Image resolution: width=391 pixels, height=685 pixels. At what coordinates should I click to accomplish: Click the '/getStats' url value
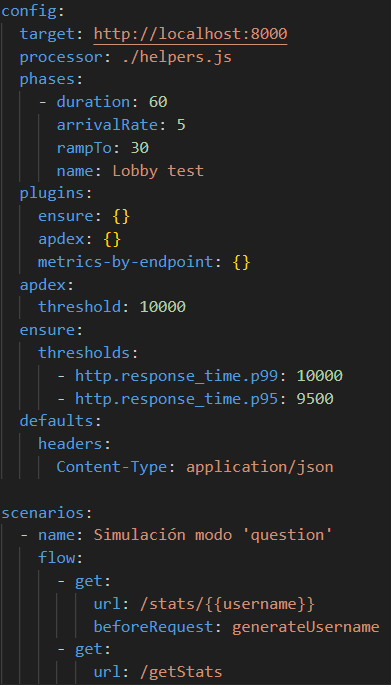click(x=181, y=672)
